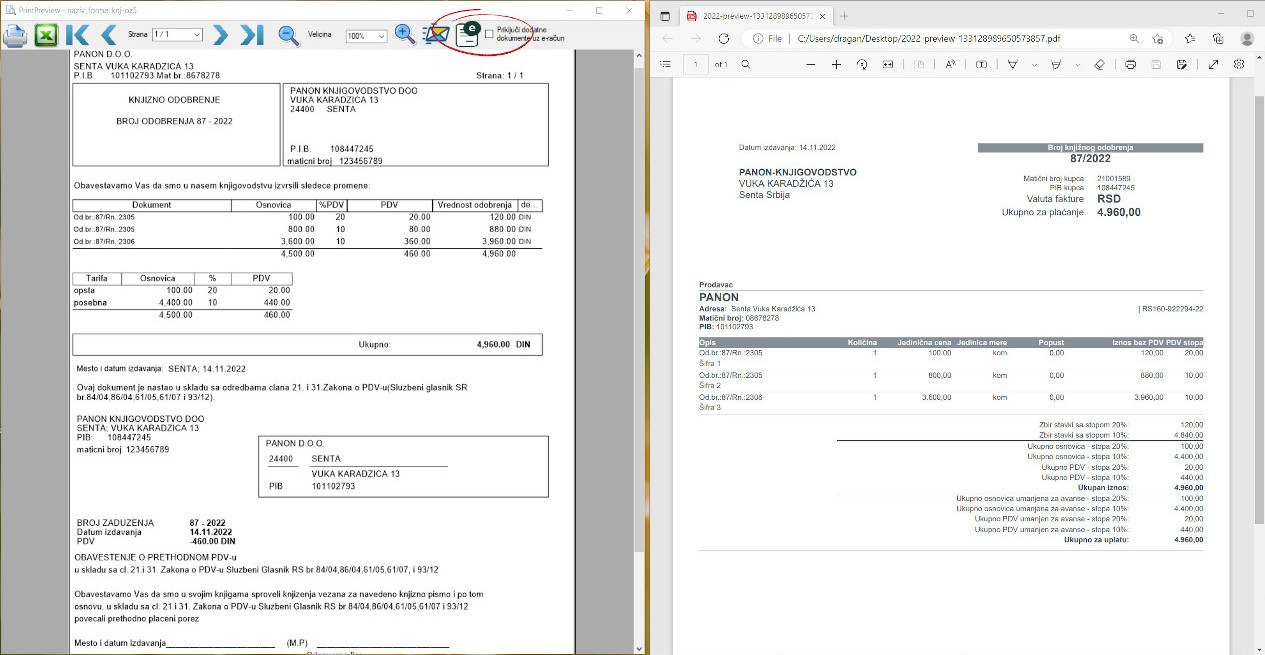Open a new browser tab
The height and width of the screenshot is (655, 1265).
pyautogui.click(x=844, y=16)
